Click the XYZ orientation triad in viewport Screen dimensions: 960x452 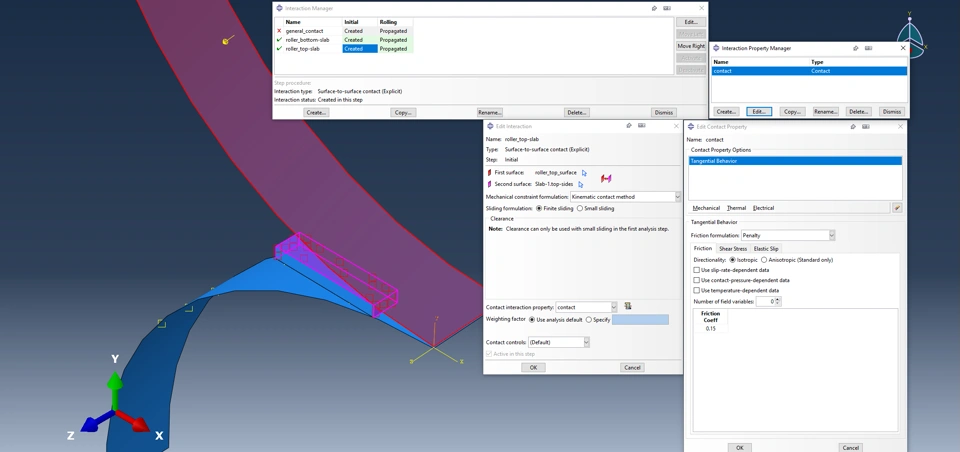[x=115, y=398]
